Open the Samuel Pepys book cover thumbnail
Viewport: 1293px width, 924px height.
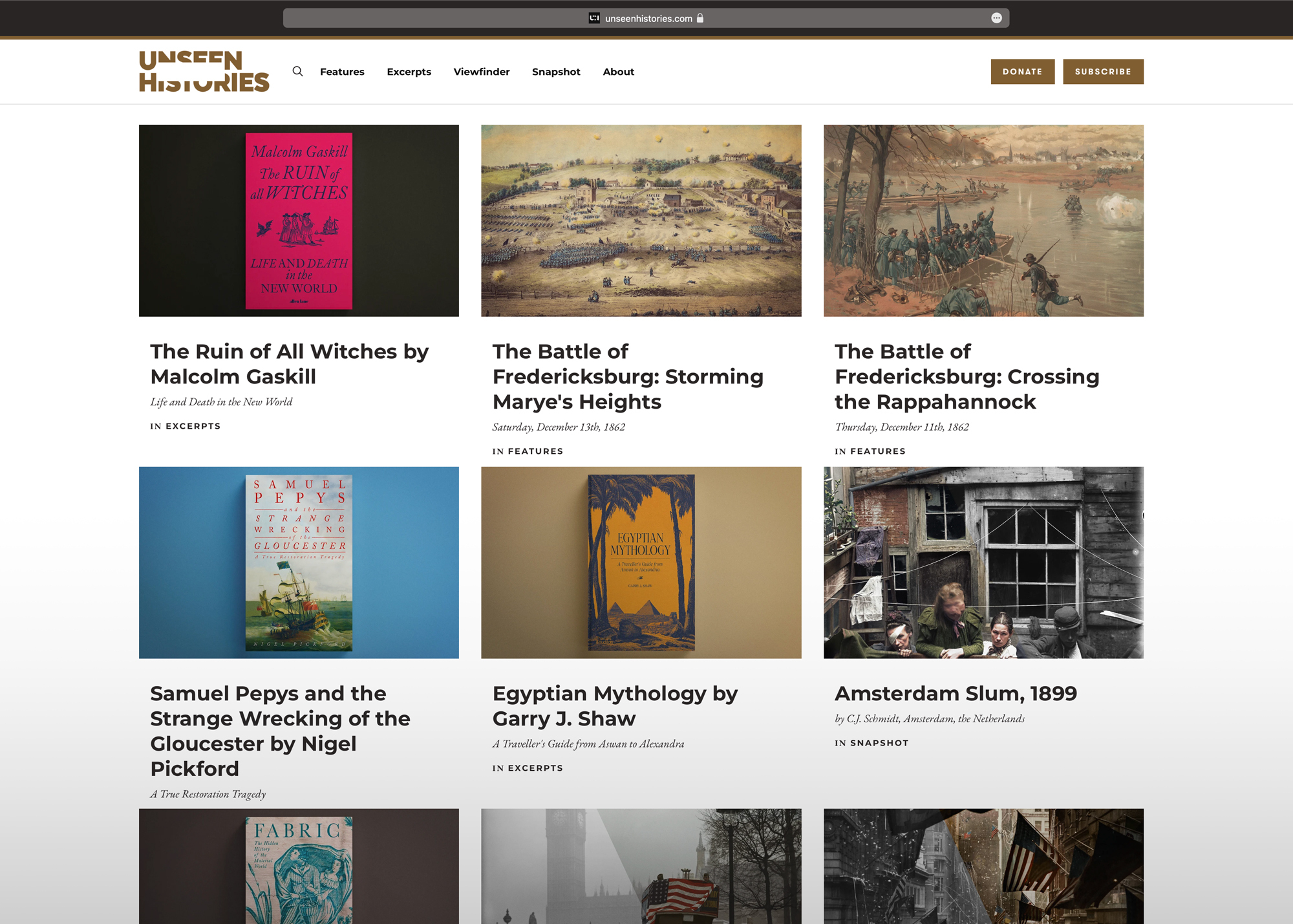point(299,563)
